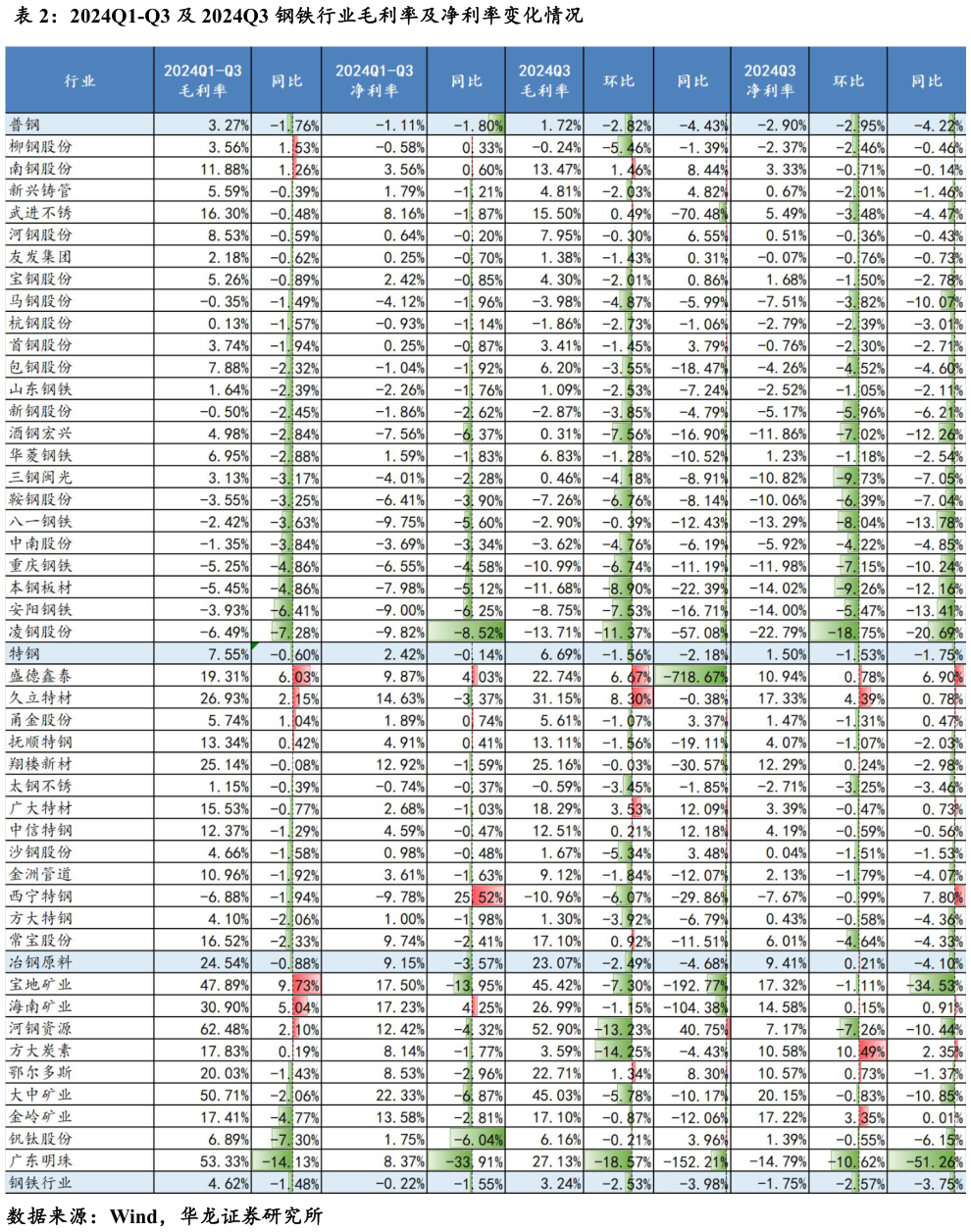Click the 钒钛股份 row name

coord(40,1139)
